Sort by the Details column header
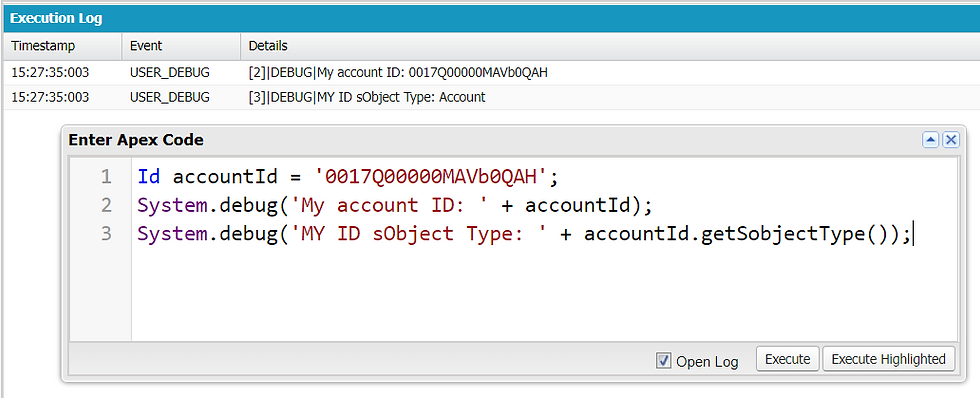 click(x=610, y=46)
